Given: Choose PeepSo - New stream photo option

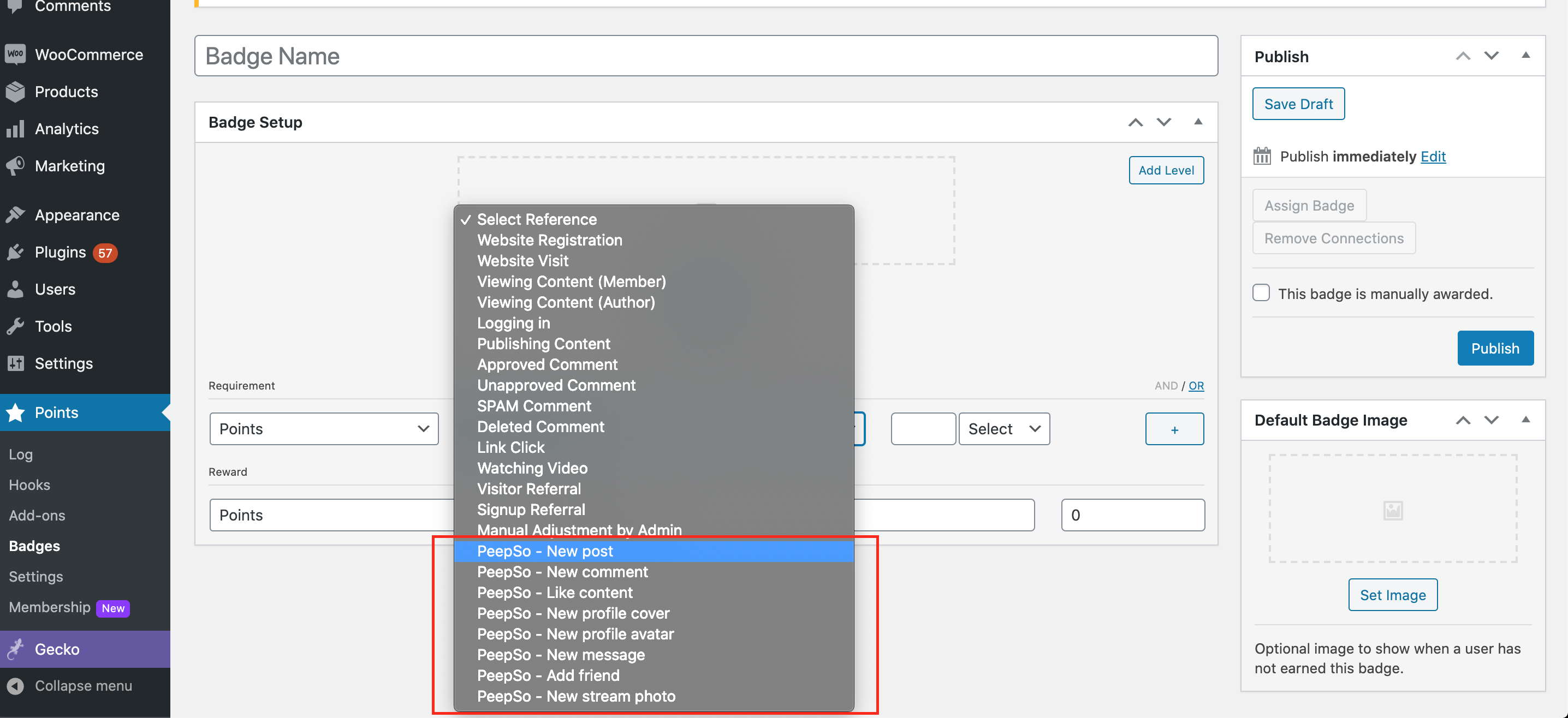Looking at the screenshot, I should coord(654,696).
